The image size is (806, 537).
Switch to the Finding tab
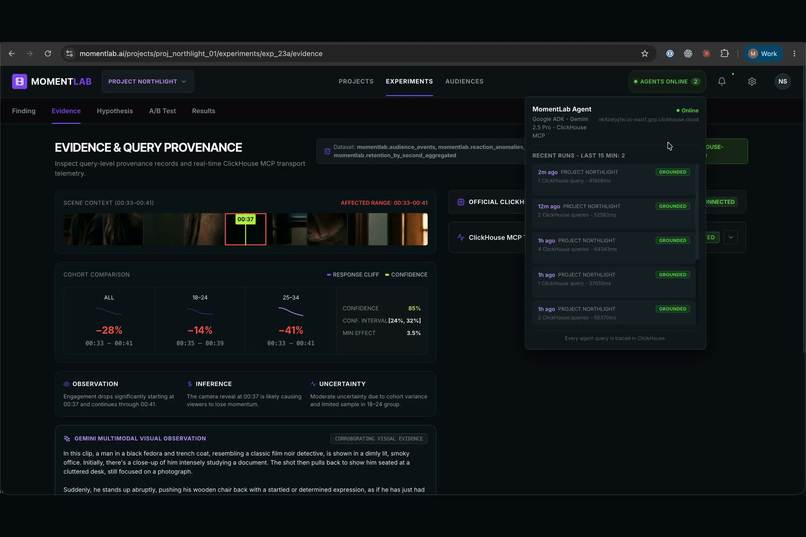[24, 111]
